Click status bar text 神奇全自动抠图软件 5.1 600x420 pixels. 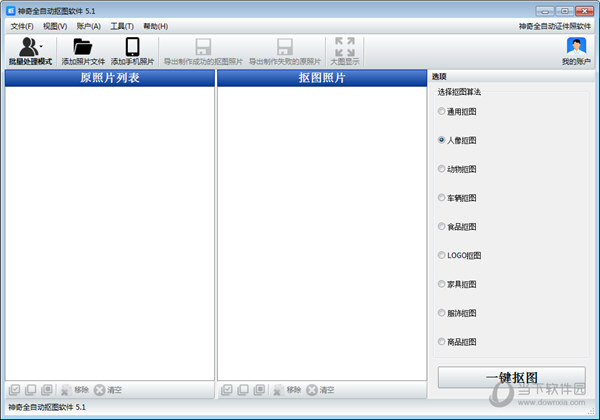click(x=47, y=407)
